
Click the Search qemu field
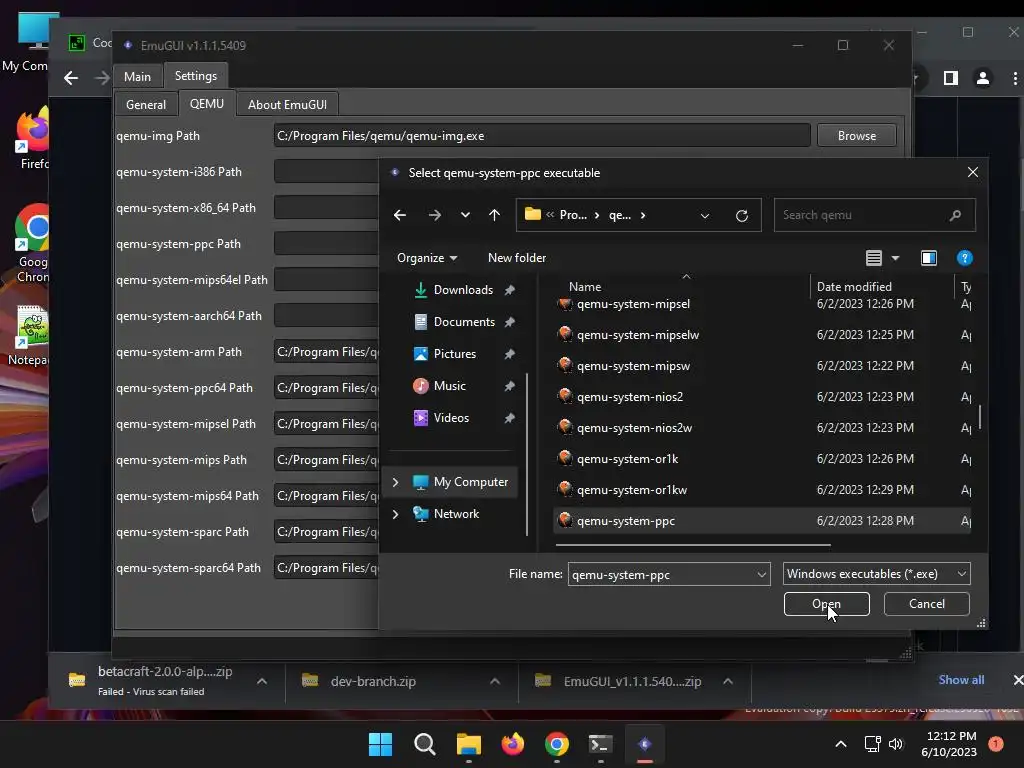[x=874, y=216]
